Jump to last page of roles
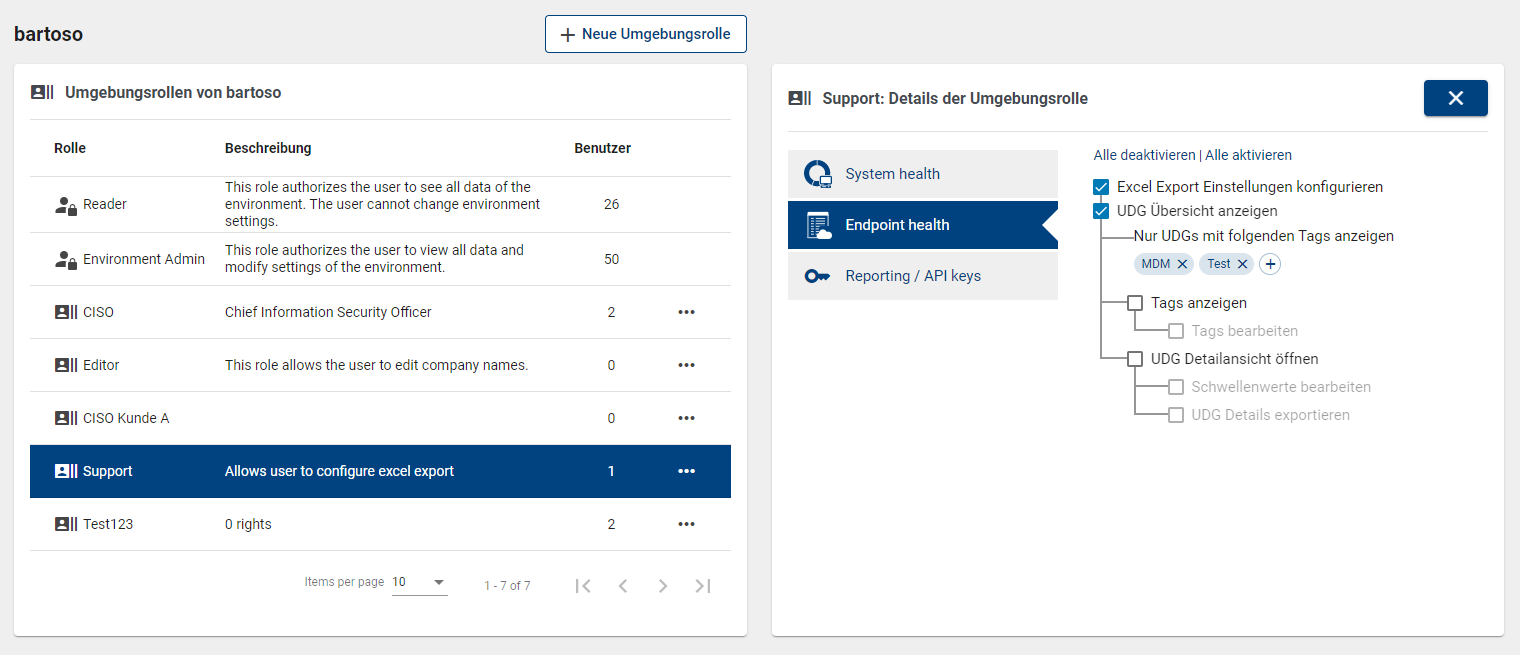This screenshot has height=655, width=1520. [x=703, y=586]
